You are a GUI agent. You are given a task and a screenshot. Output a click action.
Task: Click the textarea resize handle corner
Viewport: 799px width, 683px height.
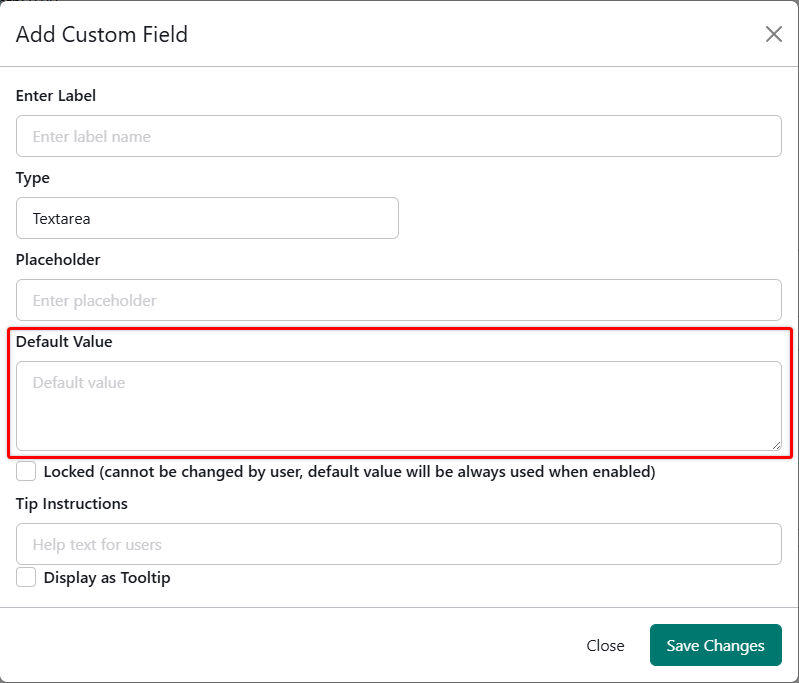(775, 444)
